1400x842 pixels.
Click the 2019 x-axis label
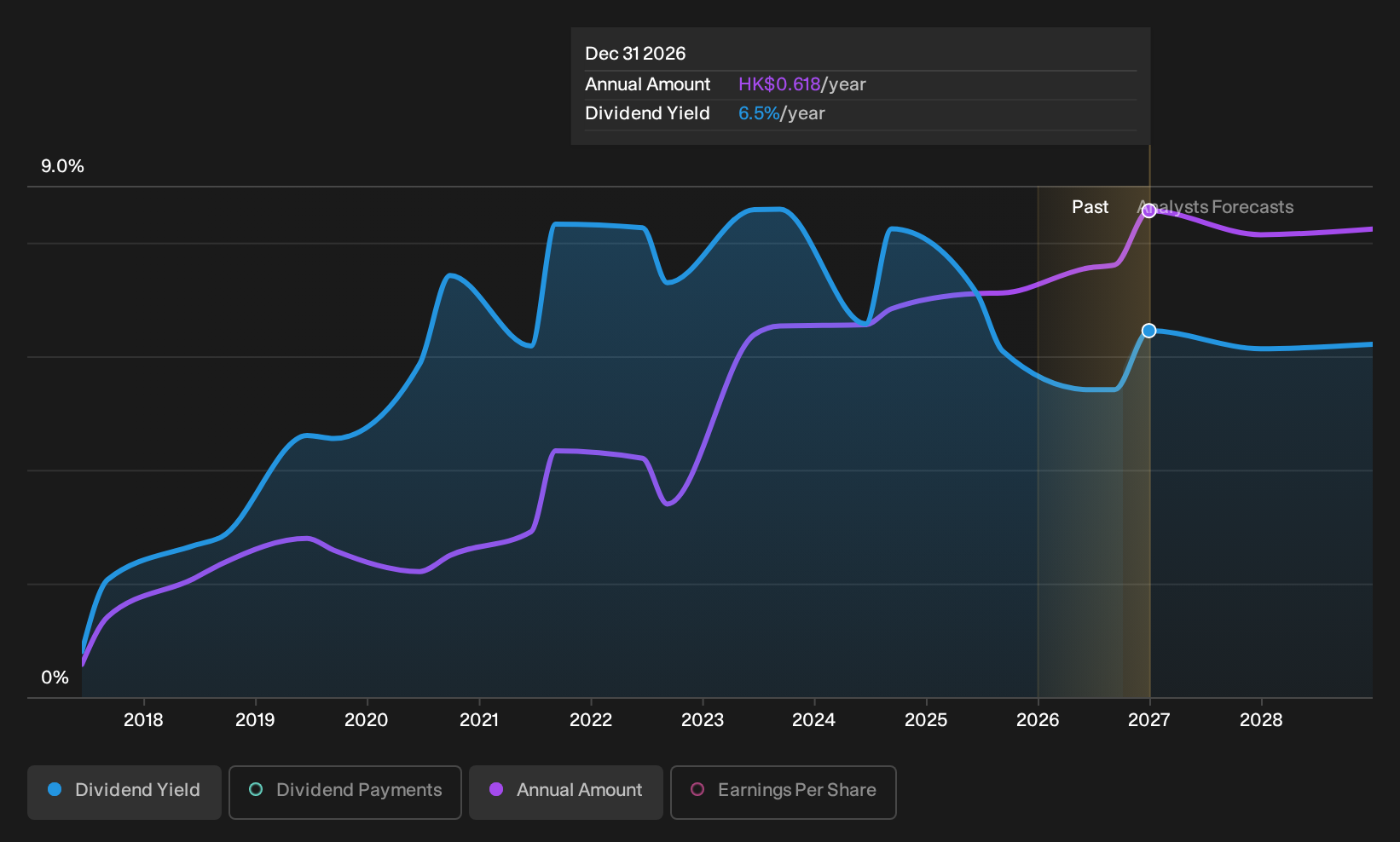point(255,720)
